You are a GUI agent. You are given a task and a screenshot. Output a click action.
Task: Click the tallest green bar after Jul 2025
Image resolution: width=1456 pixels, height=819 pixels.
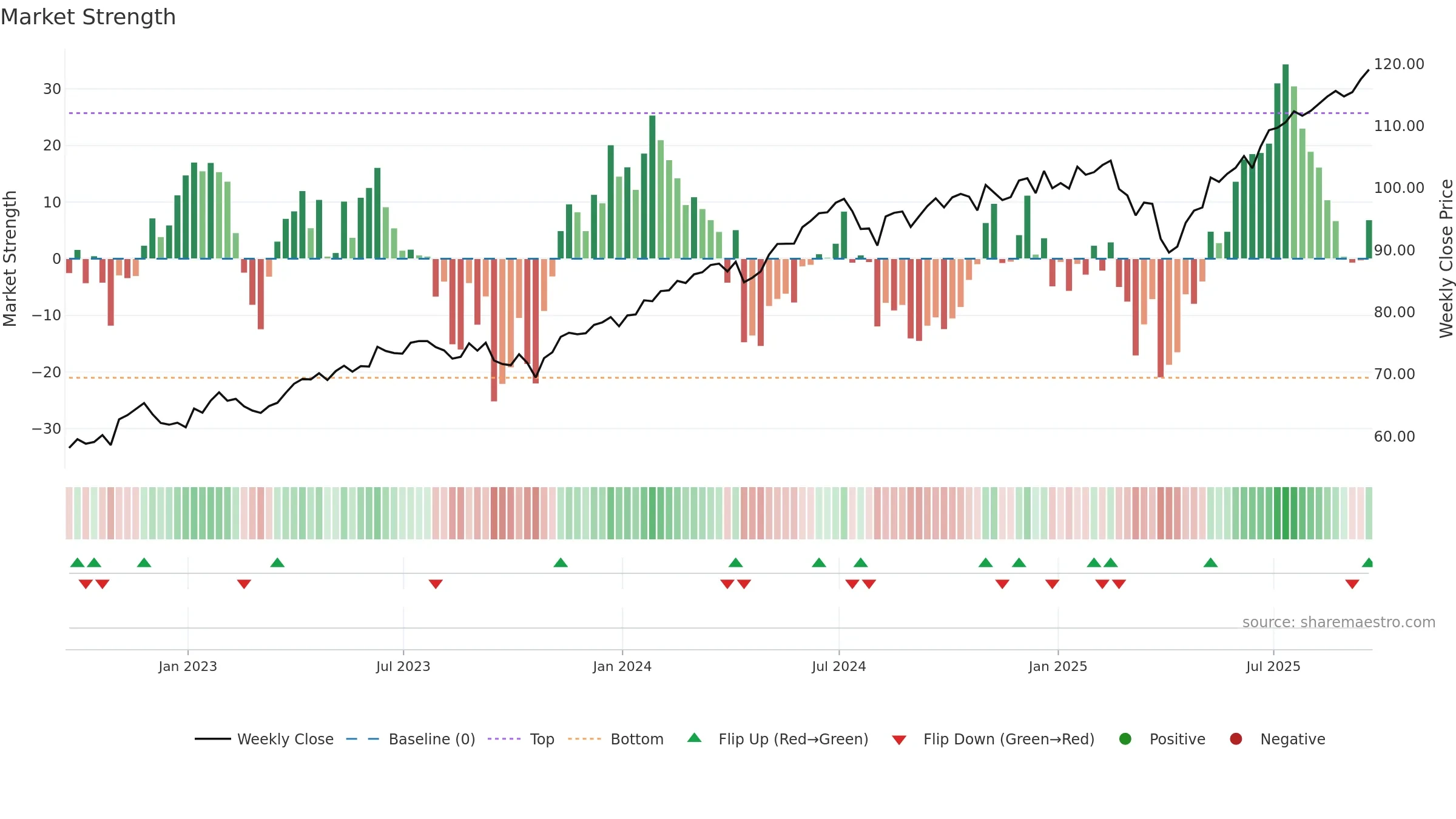click(x=1286, y=161)
